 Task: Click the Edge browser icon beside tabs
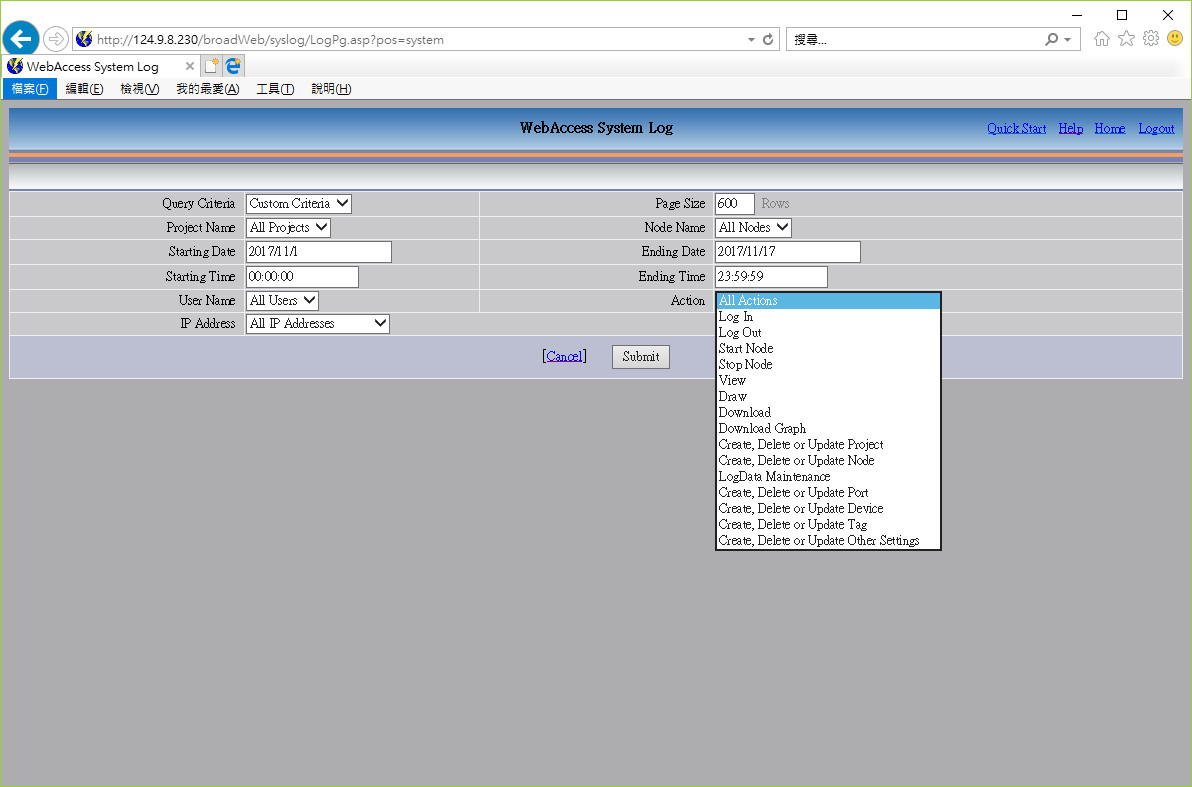coord(233,66)
